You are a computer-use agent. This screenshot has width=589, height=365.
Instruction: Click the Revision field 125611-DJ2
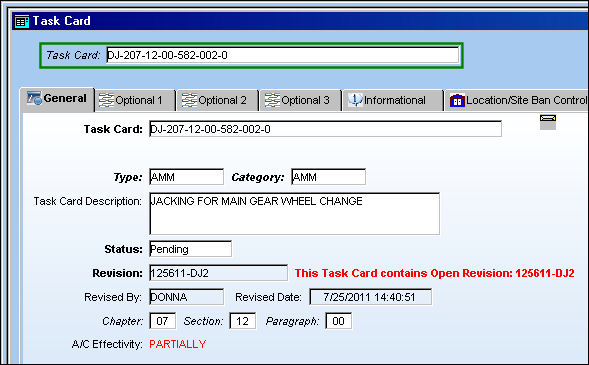(218, 273)
